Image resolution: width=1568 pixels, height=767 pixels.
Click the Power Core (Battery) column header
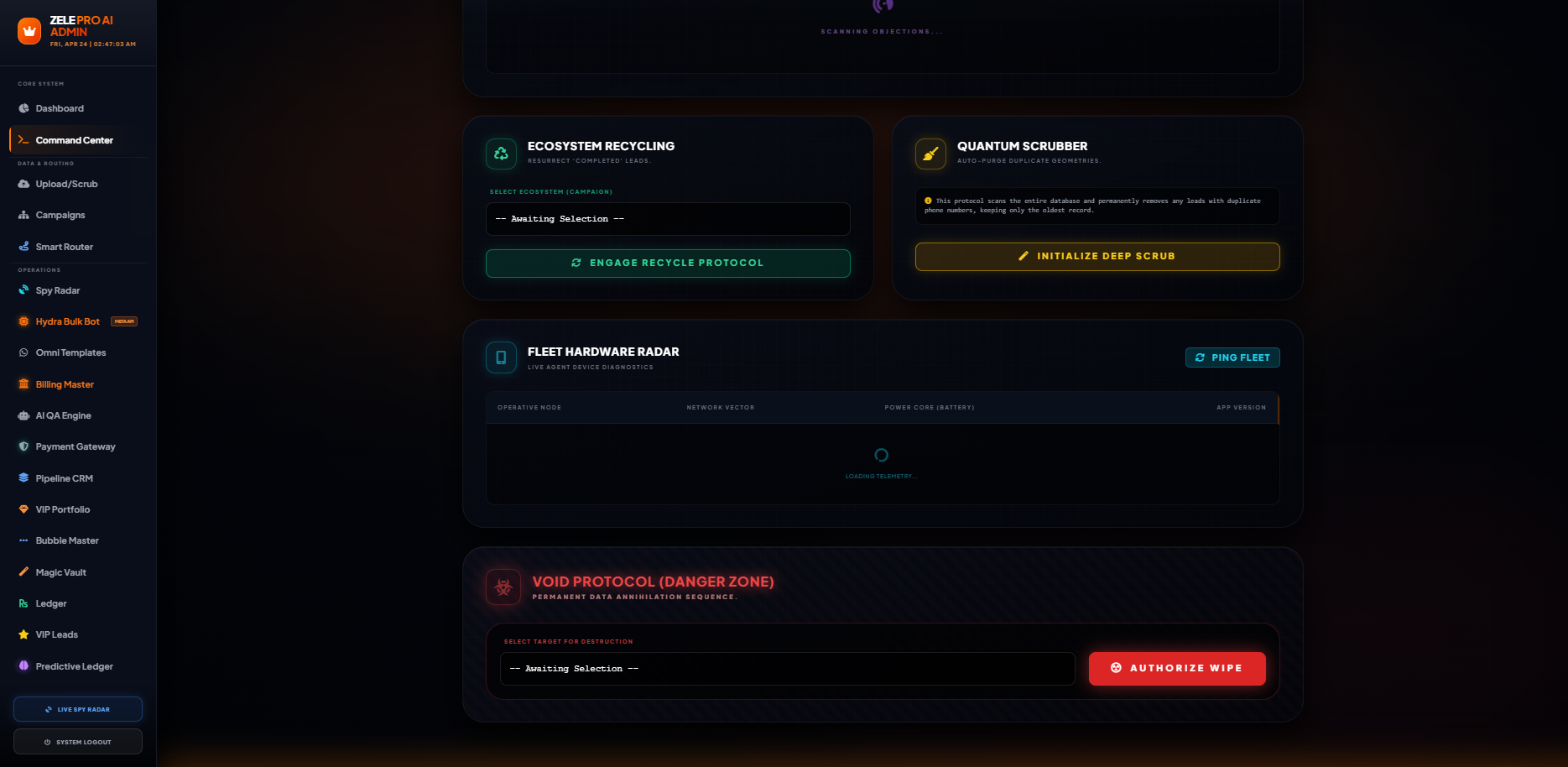pos(930,408)
